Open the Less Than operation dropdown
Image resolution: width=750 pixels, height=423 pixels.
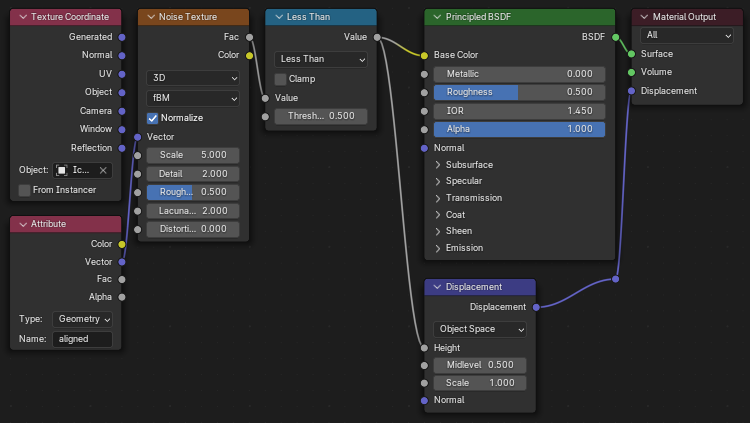tap(320, 59)
